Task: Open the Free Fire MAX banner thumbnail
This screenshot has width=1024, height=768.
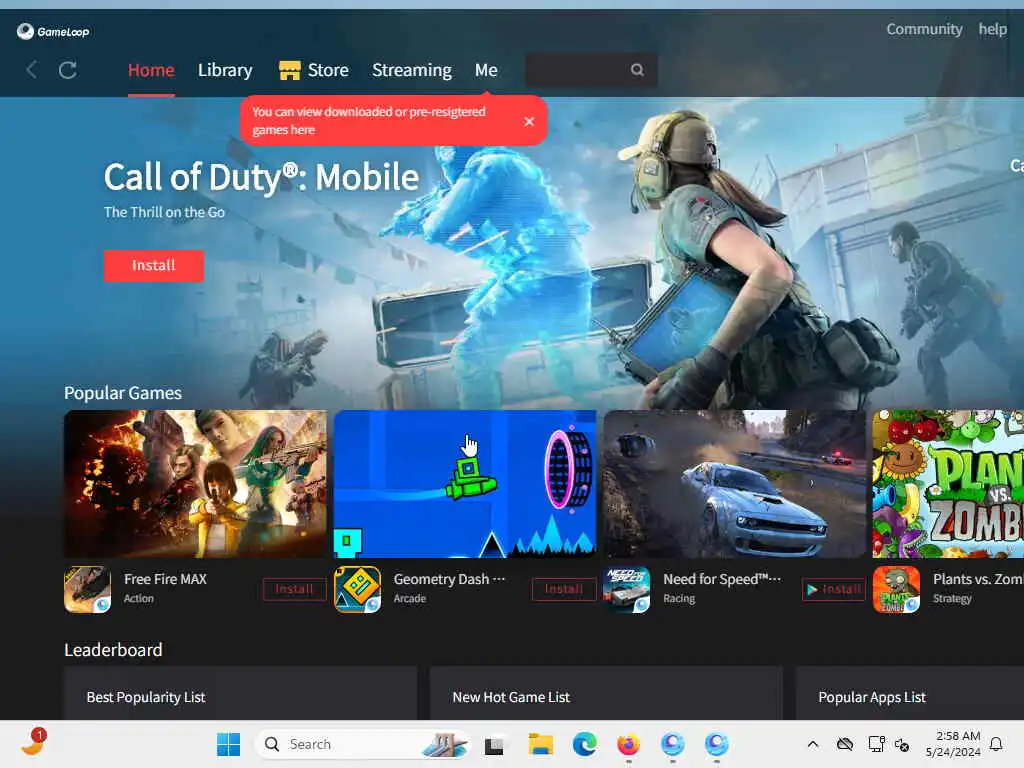Action: coord(195,484)
